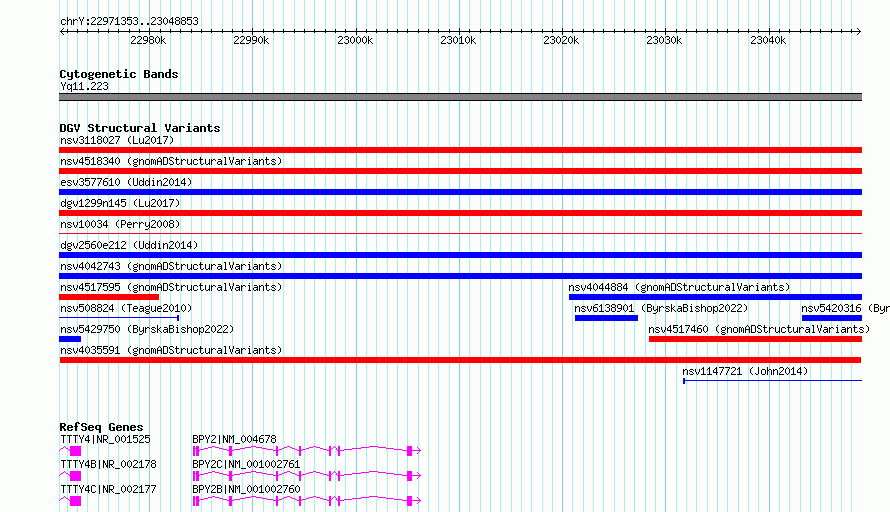The image size is (890, 512).
Task: Click the BPY2|NM_004678 magenta gene model
Action: click(x=307, y=451)
